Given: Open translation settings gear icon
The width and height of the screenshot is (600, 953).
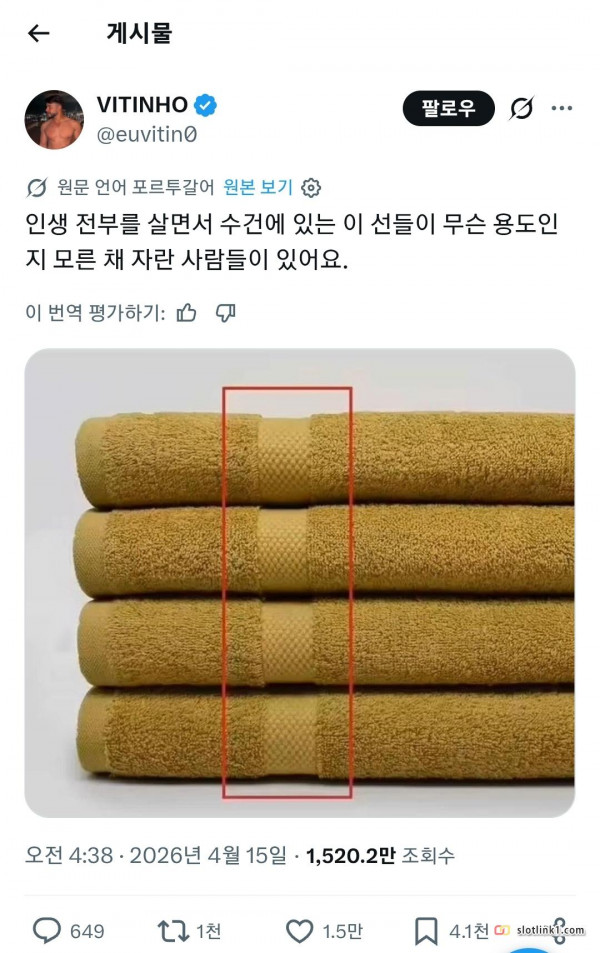Looking at the screenshot, I should pos(311,188).
